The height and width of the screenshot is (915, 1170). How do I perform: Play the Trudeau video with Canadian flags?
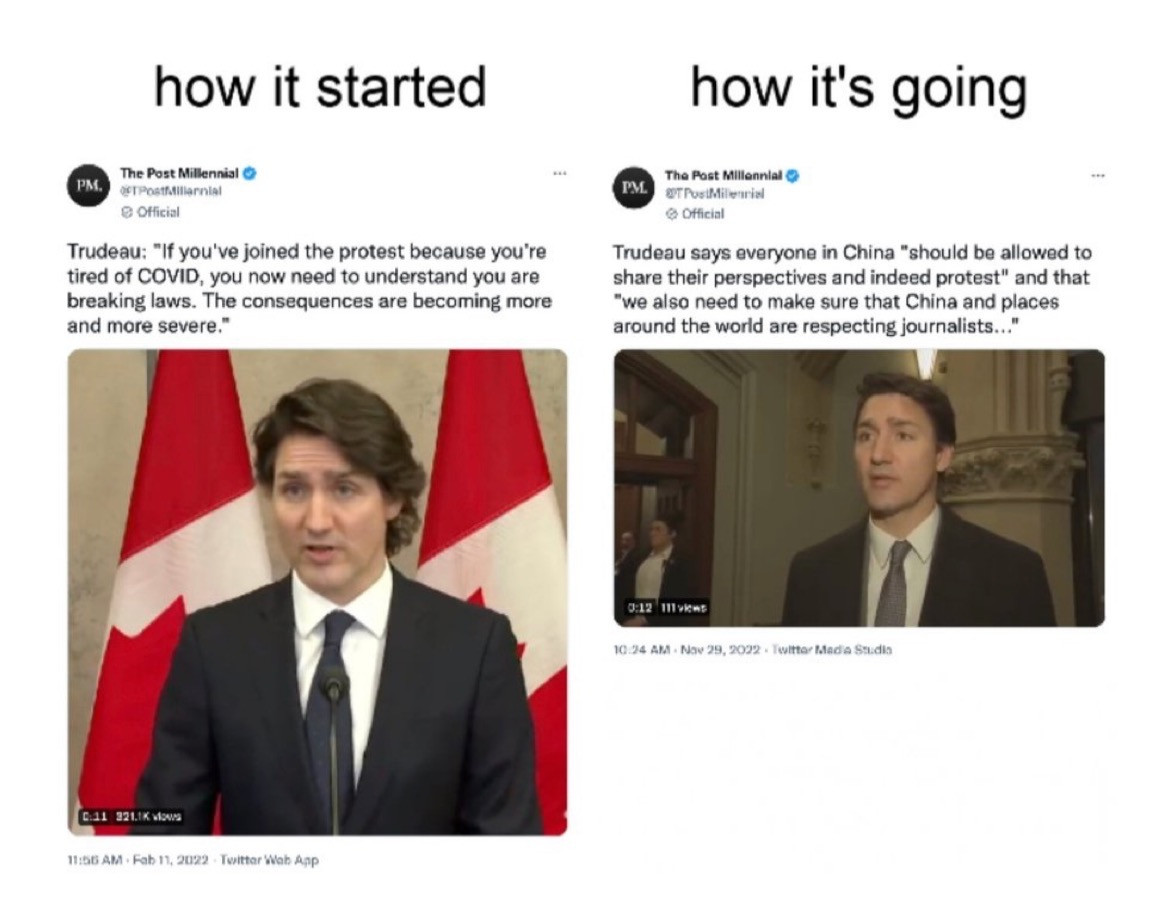pos(317,592)
